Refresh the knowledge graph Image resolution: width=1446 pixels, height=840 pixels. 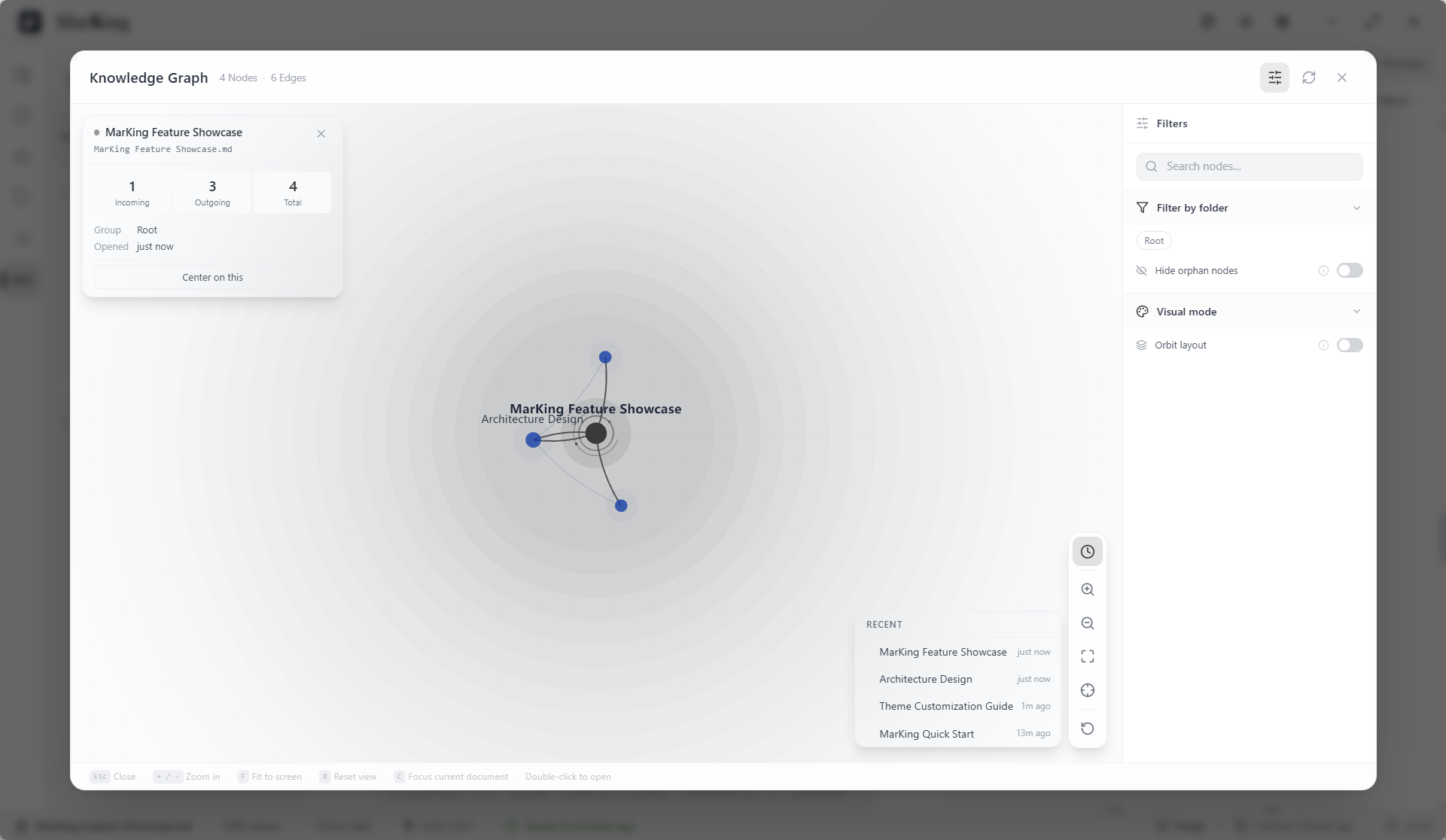coord(1309,78)
